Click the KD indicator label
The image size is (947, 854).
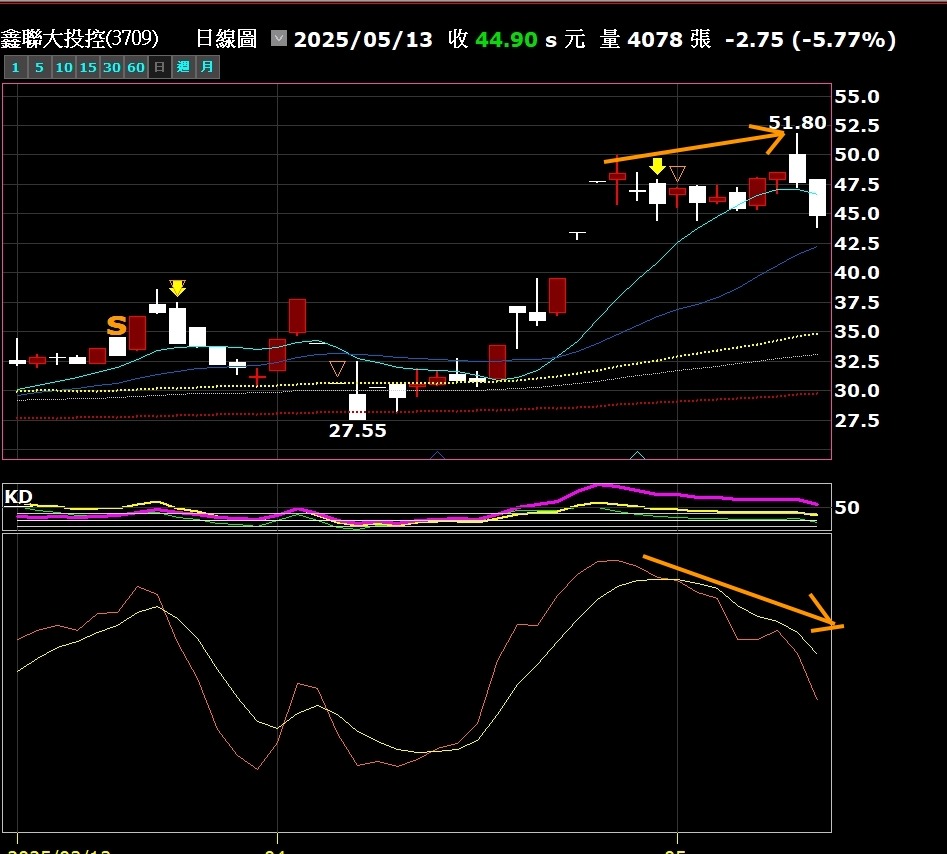[x=18, y=496]
